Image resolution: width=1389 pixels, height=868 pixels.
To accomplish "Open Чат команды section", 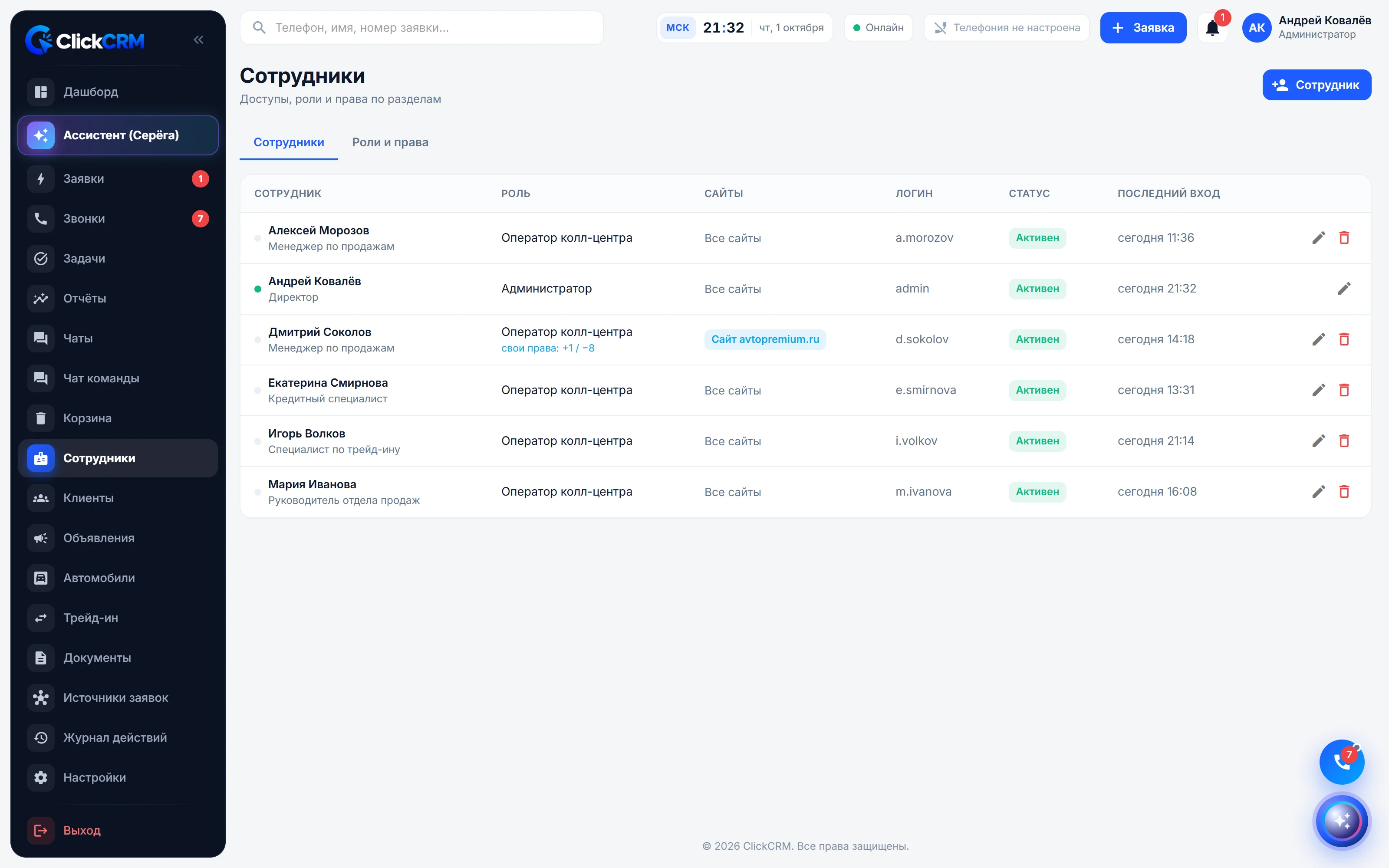I will [118, 378].
